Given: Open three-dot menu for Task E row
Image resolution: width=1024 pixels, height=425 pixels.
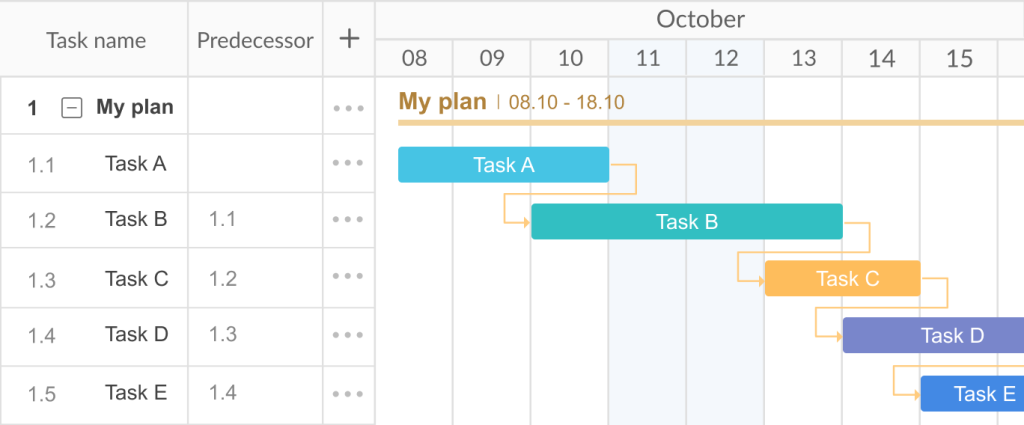Looking at the screenshot, I should click(348, 393).
